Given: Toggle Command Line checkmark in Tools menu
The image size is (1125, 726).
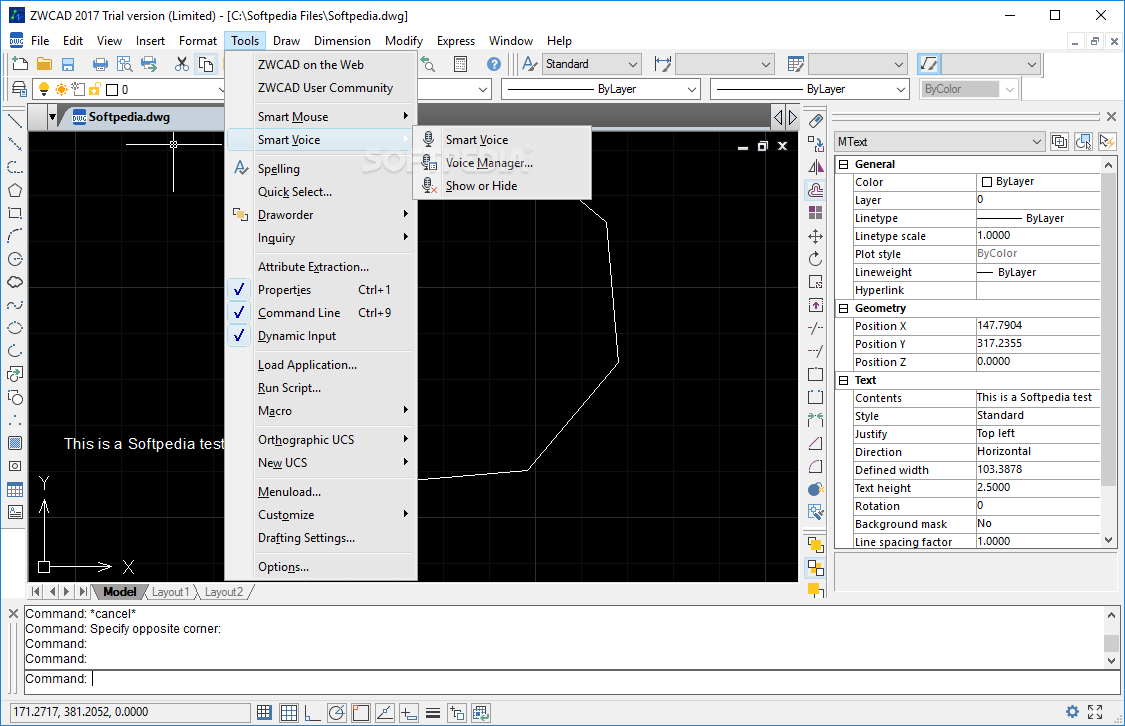Looking at the screenshot, I should point(240,312).
